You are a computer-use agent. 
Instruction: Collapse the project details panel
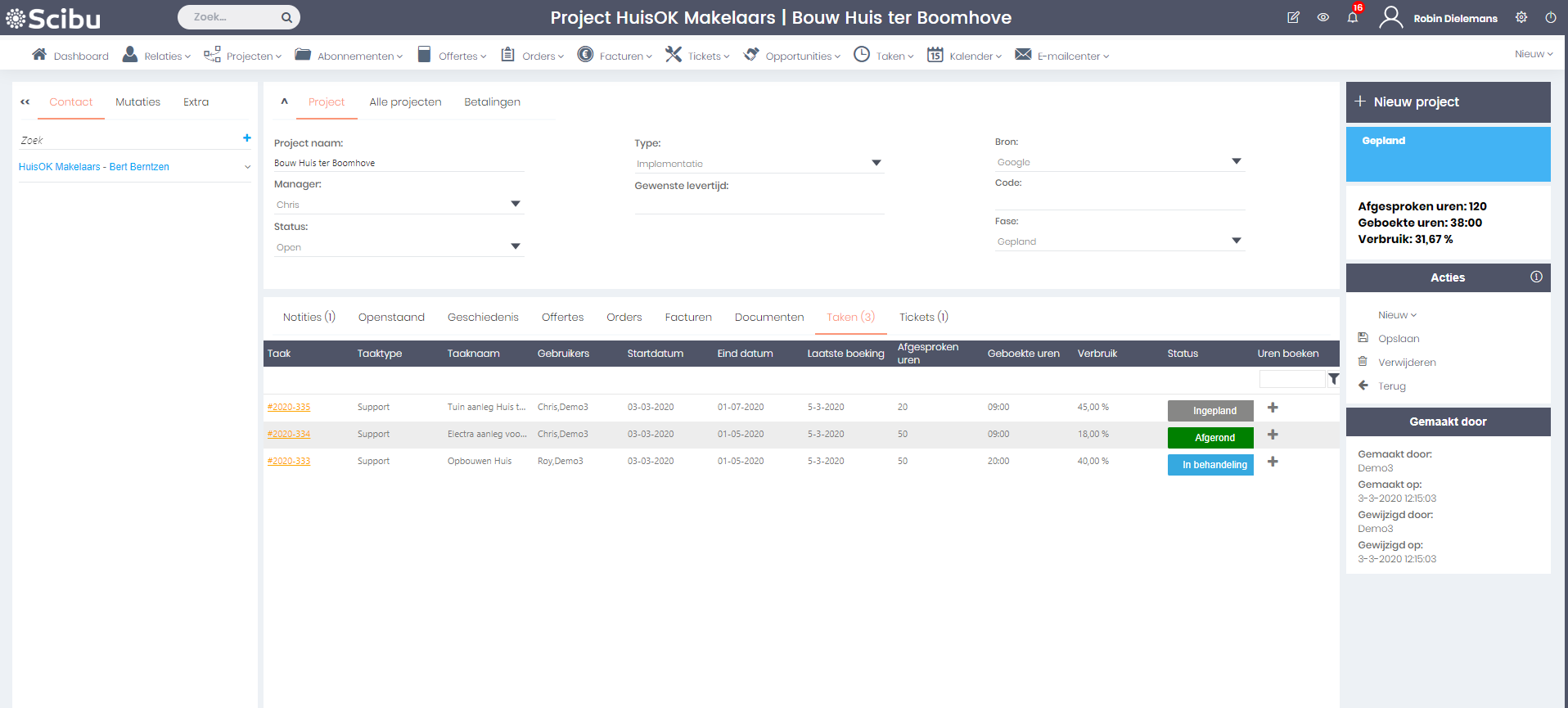284,101
